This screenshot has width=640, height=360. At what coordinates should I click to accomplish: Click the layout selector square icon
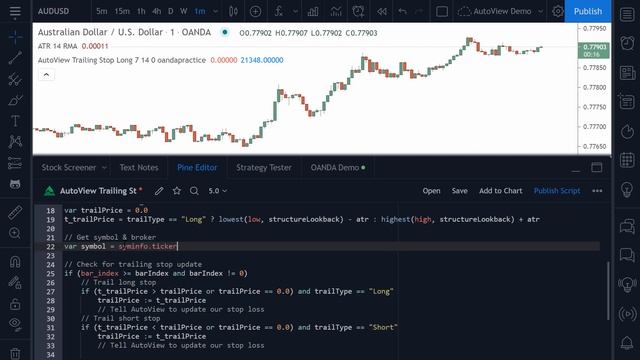pos(442,11)
